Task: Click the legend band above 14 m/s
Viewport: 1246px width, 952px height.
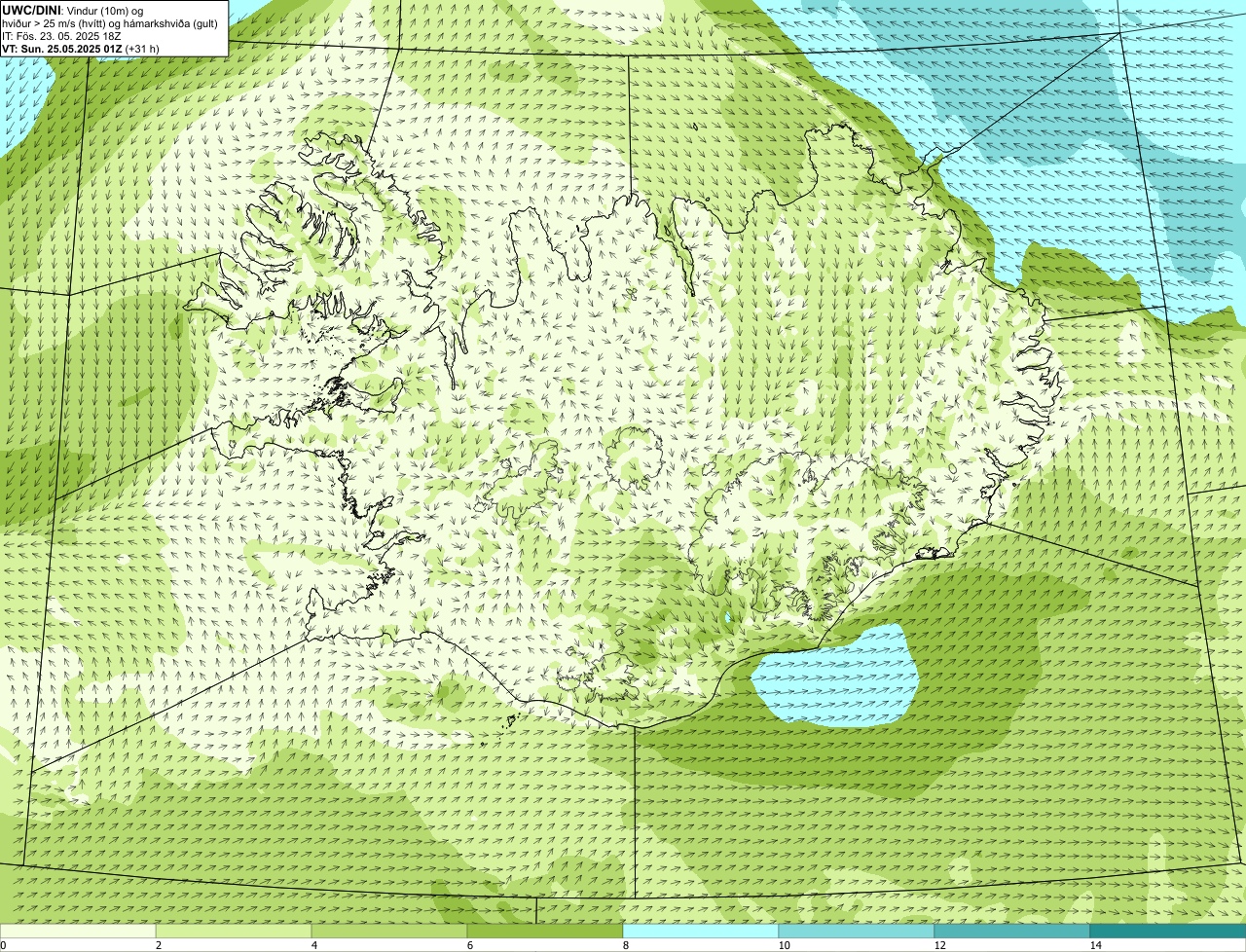Action: point(1168,931)
